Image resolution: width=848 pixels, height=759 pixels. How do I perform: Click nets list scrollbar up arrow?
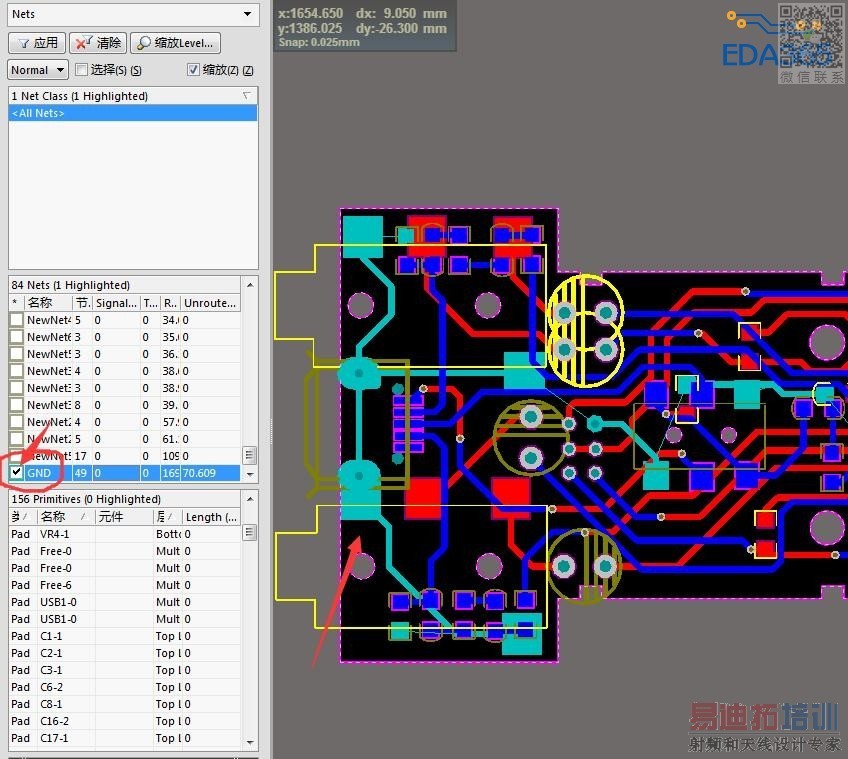pyautogui.click(x=250, y=285)
